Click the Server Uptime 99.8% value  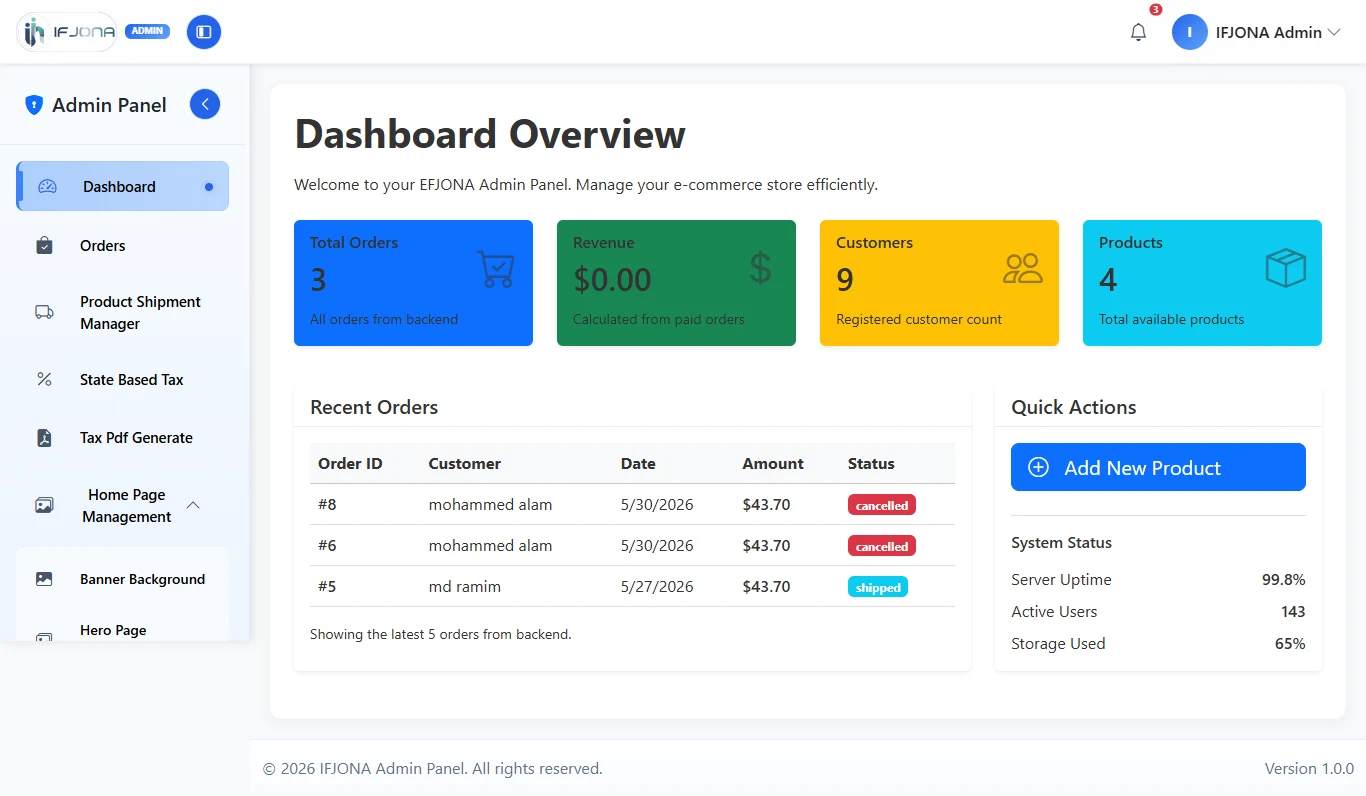(1283, 579)
